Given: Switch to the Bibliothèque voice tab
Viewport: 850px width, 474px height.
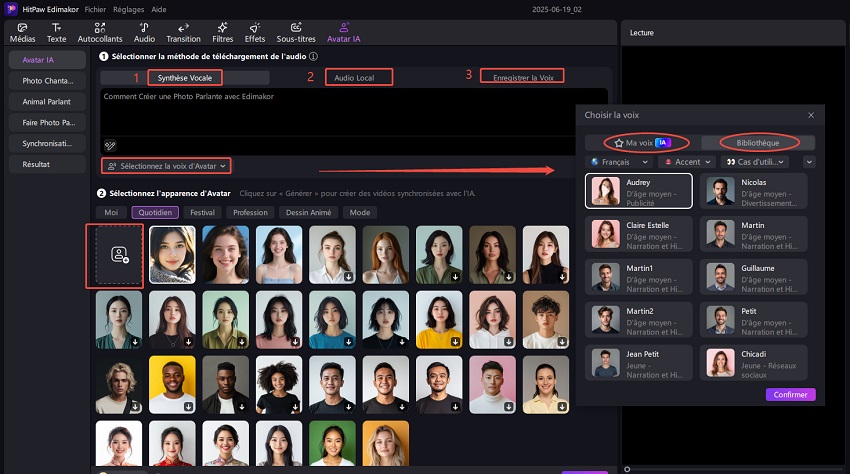Looking at the screenshot, I should coord(758,143).
